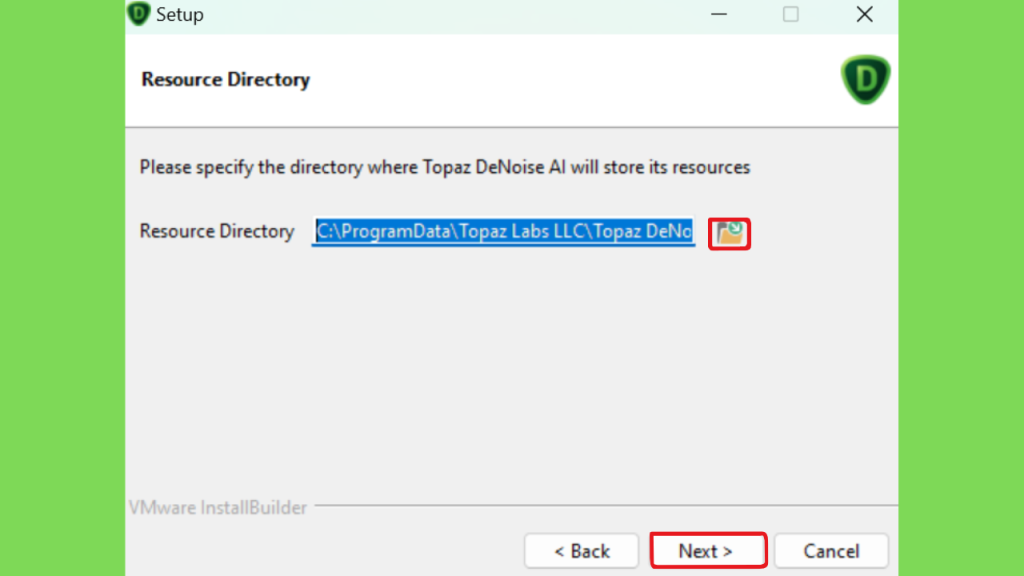Screen dimensions: 1024x576
Task: Click the Resource Directory label beside the field
Action: coord(217,231)
